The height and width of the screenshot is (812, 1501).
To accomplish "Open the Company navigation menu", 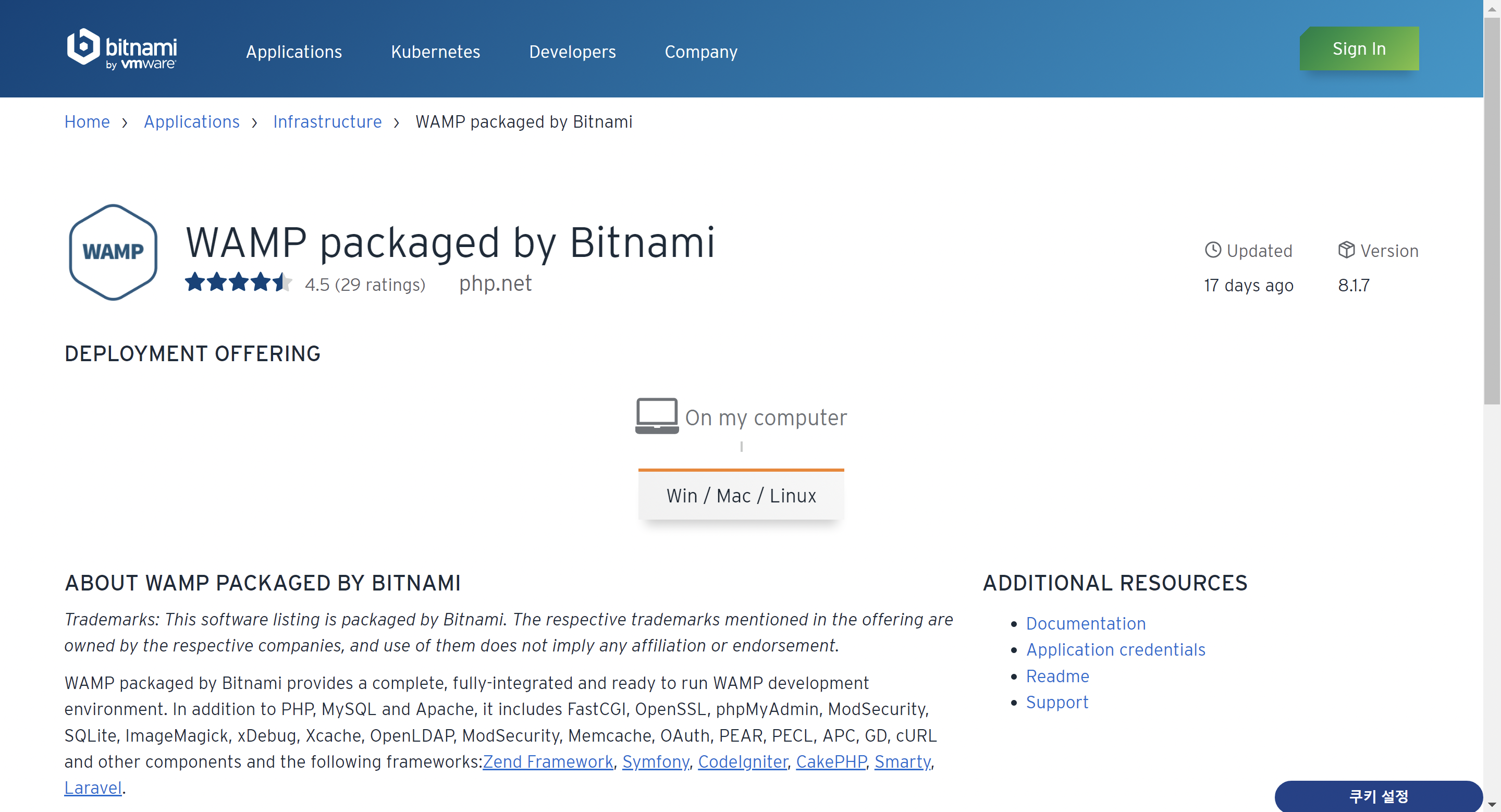I will [x=701, y=52].
